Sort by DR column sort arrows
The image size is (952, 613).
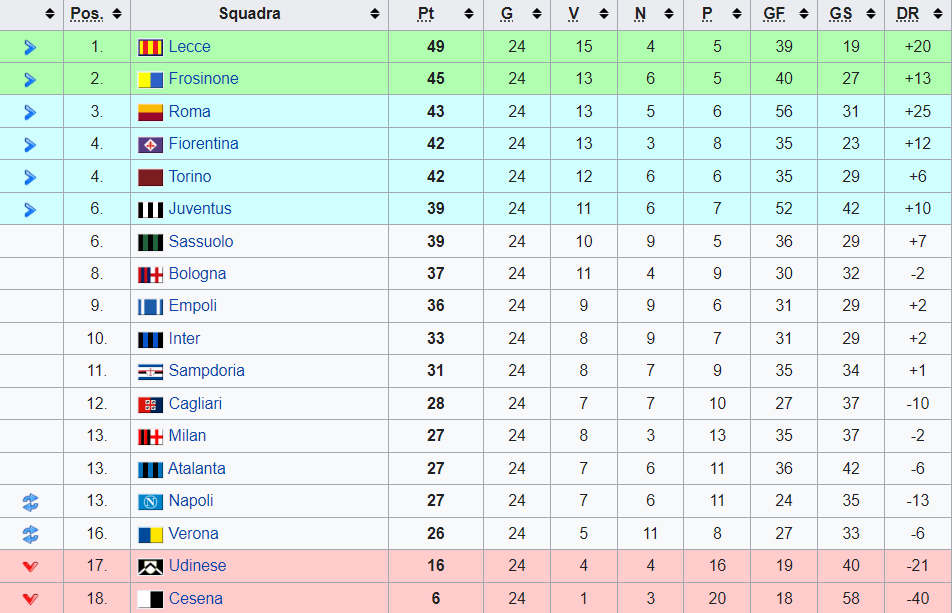[x=937, y=14]
